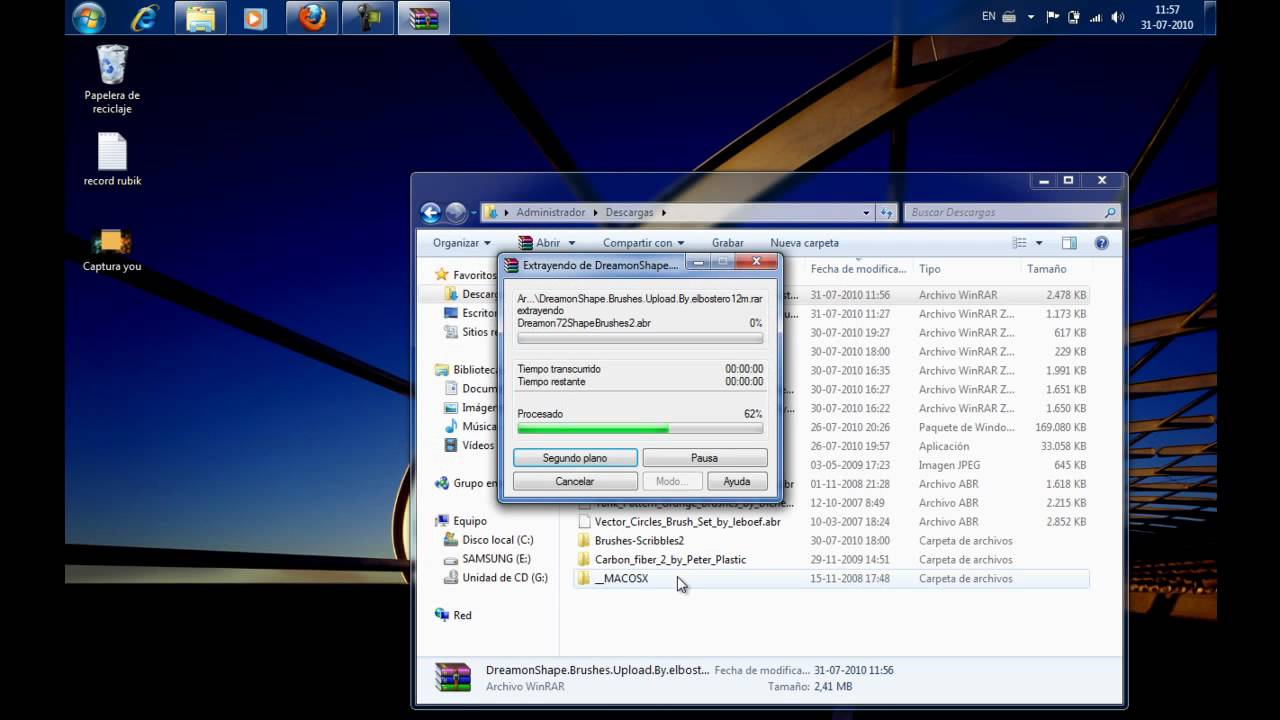
Task: Select Equipo in the navigation pane
Action: tap(461, 521)
